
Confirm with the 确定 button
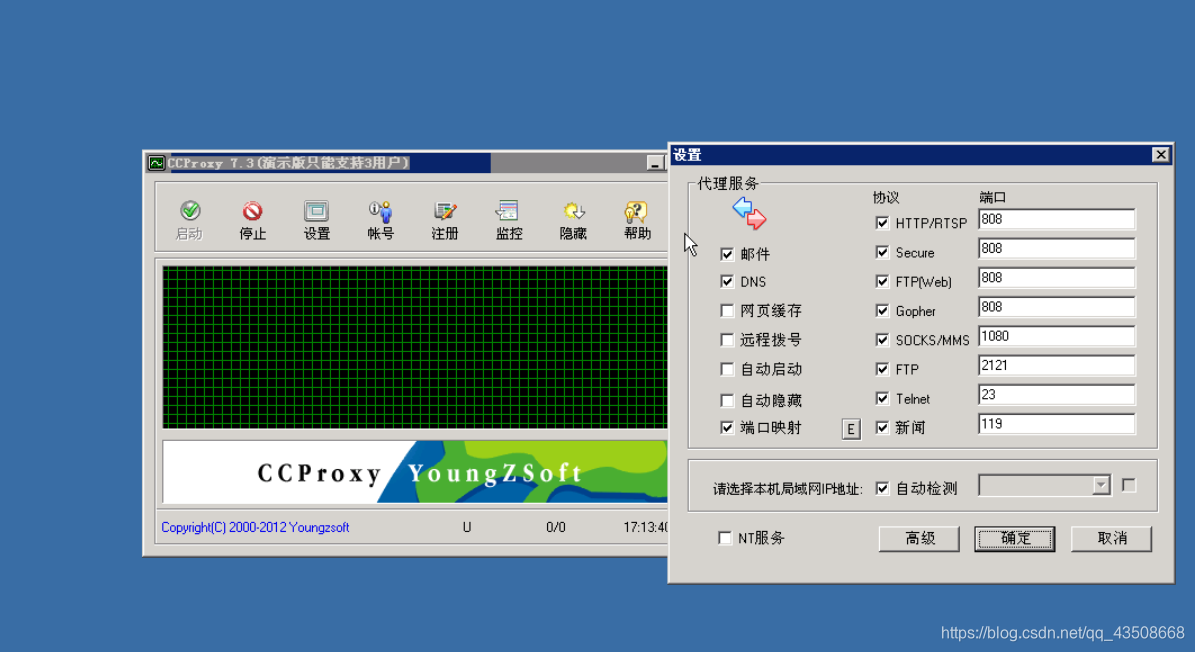coord(1014,539)
